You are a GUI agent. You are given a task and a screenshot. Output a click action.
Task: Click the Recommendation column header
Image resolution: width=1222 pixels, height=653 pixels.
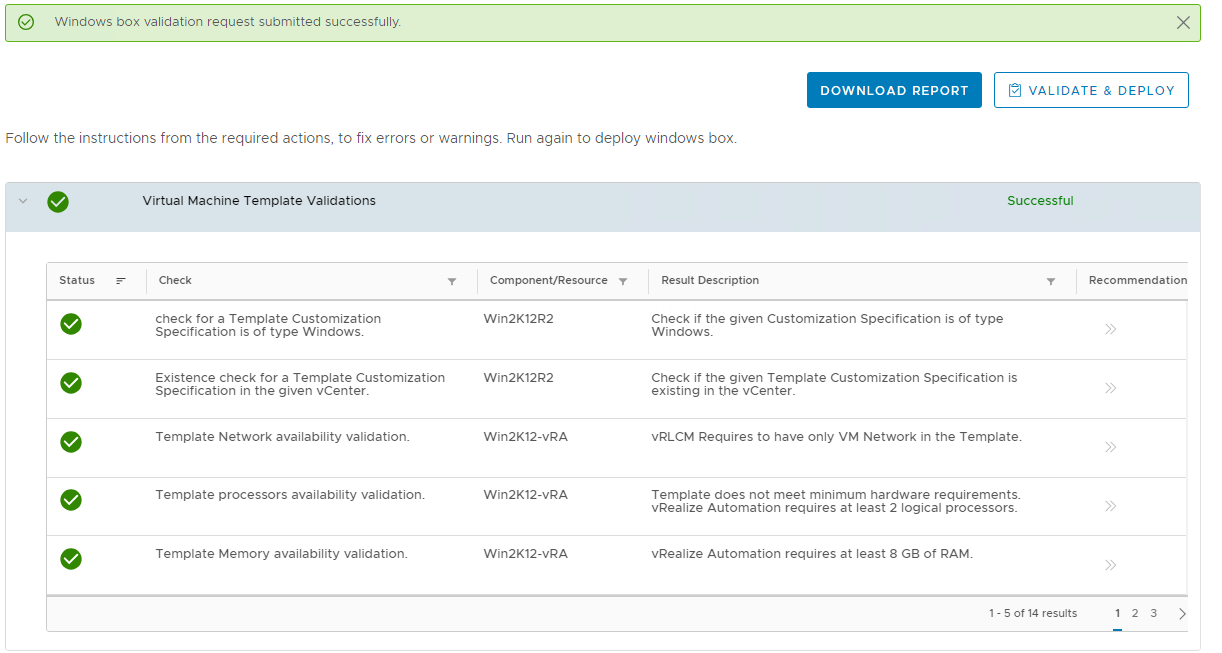[1137, 281]
